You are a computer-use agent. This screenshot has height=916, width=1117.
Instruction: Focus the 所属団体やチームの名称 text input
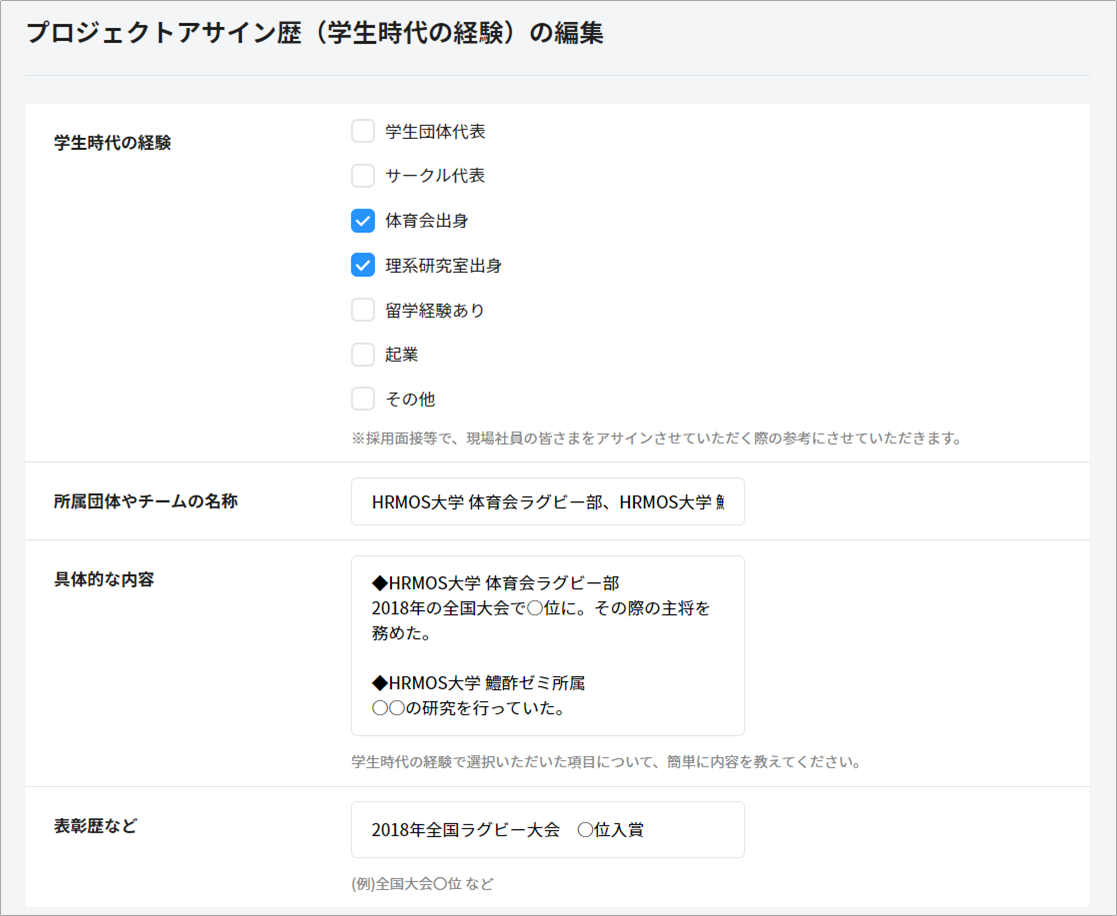[x=547, y=502]
